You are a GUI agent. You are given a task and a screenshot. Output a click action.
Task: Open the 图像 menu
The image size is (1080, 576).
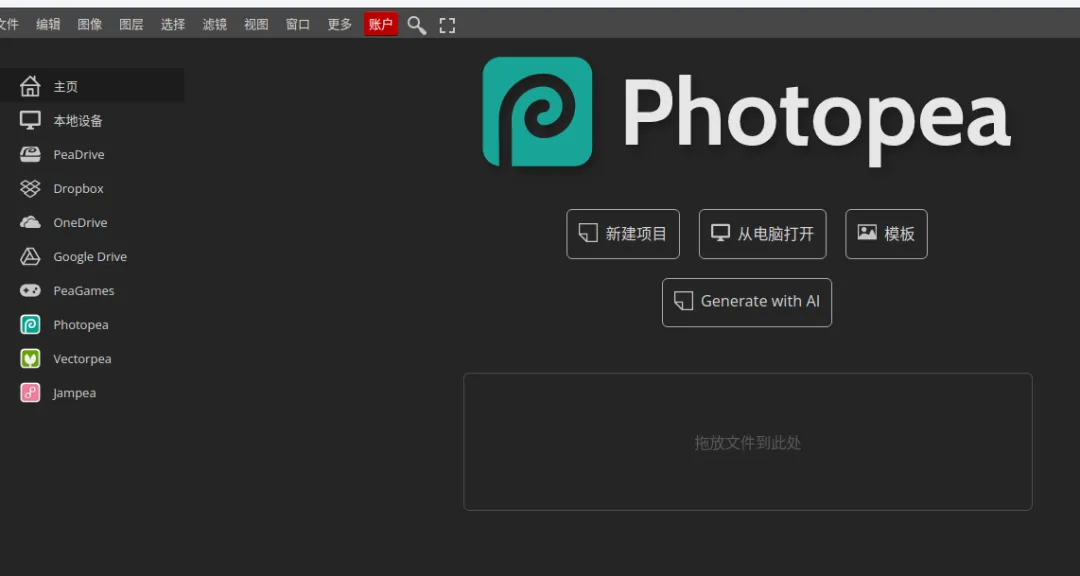point(90,25)
